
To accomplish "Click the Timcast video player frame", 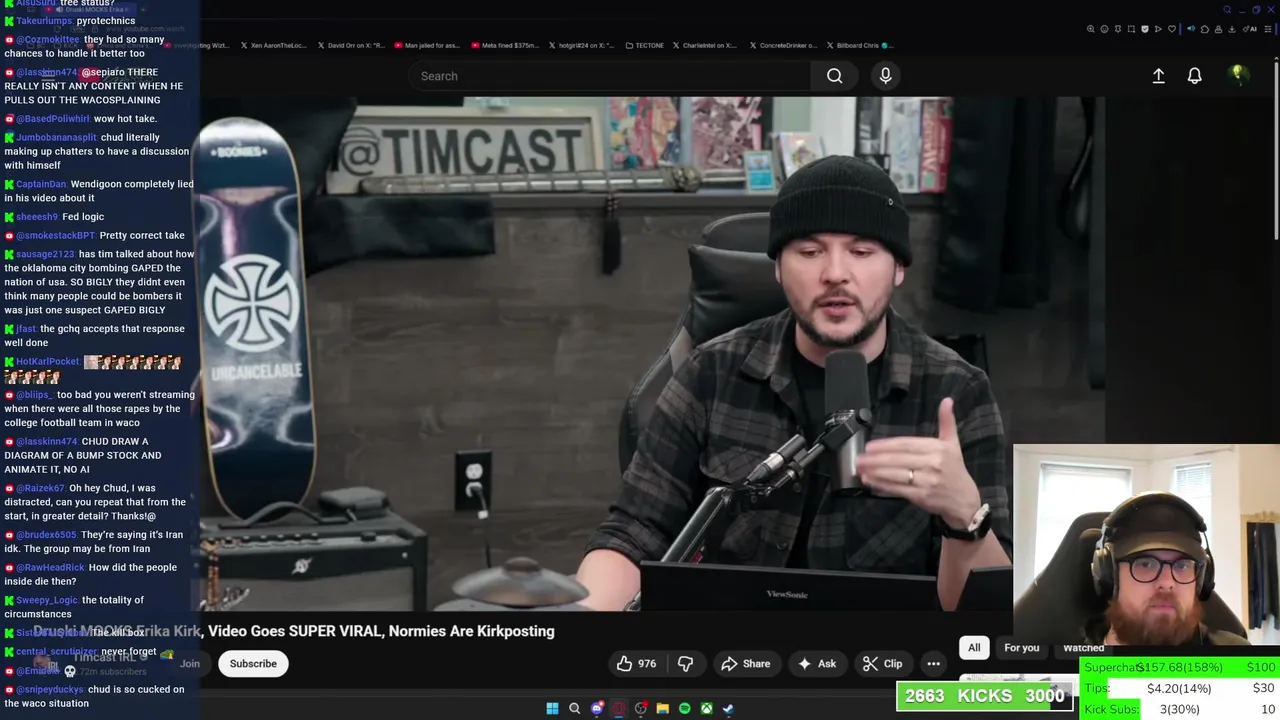I will [652, 354].
